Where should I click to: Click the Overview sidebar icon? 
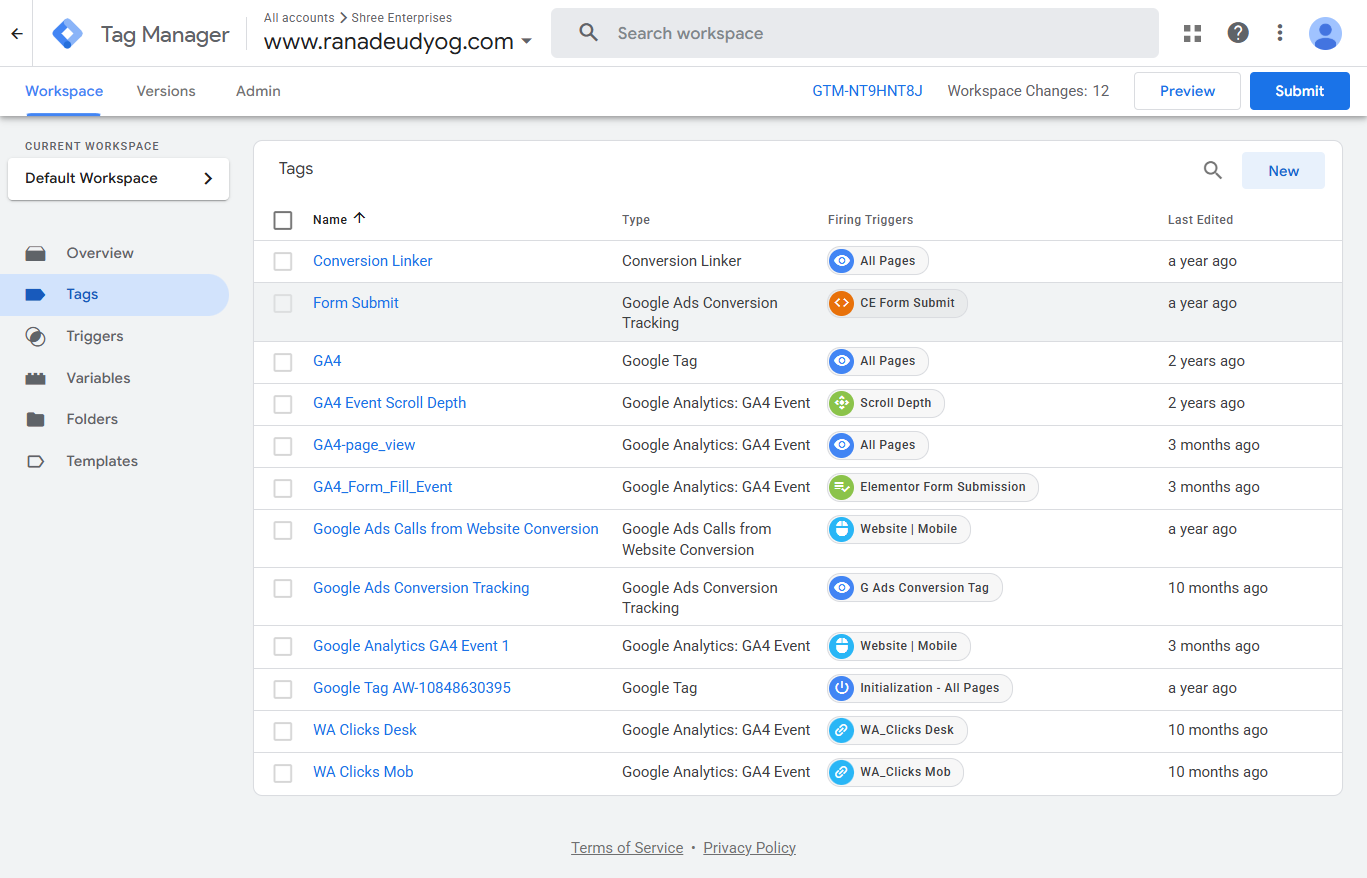pyautogui.click(x=36, y=253)
